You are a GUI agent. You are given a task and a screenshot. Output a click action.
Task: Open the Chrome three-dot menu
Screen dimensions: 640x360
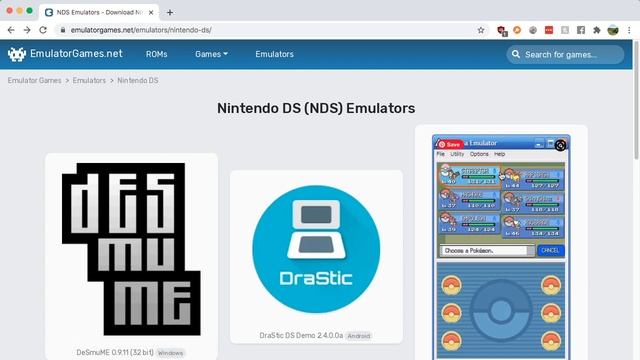(x=629, y=30)
